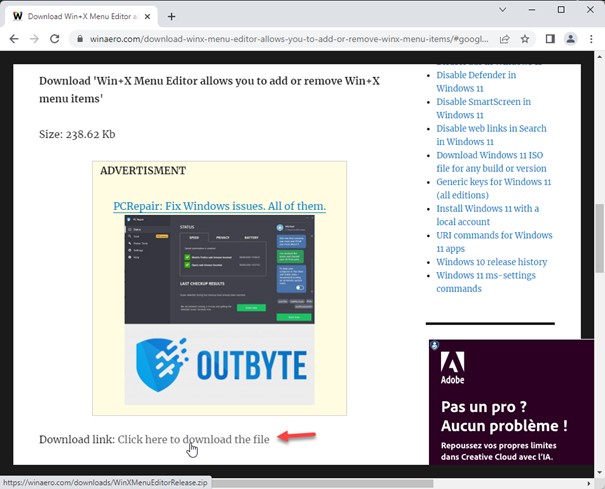Go back with the browser back arrow
The width and height of the screenshot is (605, 489).
coord(14,39)
